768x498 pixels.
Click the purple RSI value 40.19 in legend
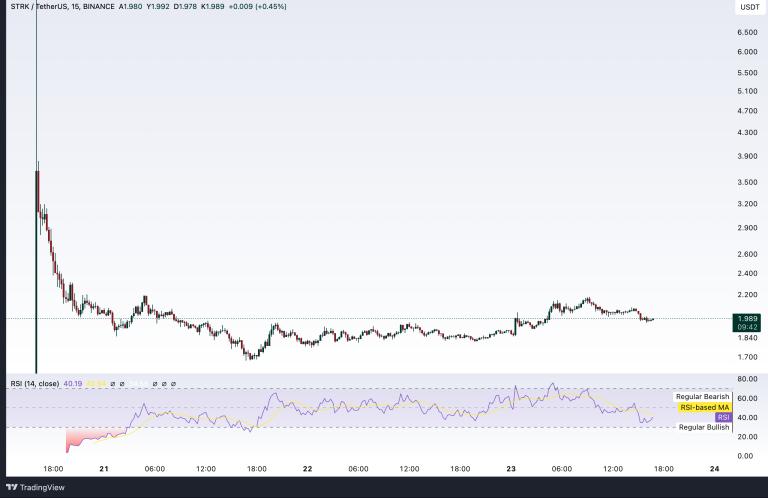pos(73,383)
